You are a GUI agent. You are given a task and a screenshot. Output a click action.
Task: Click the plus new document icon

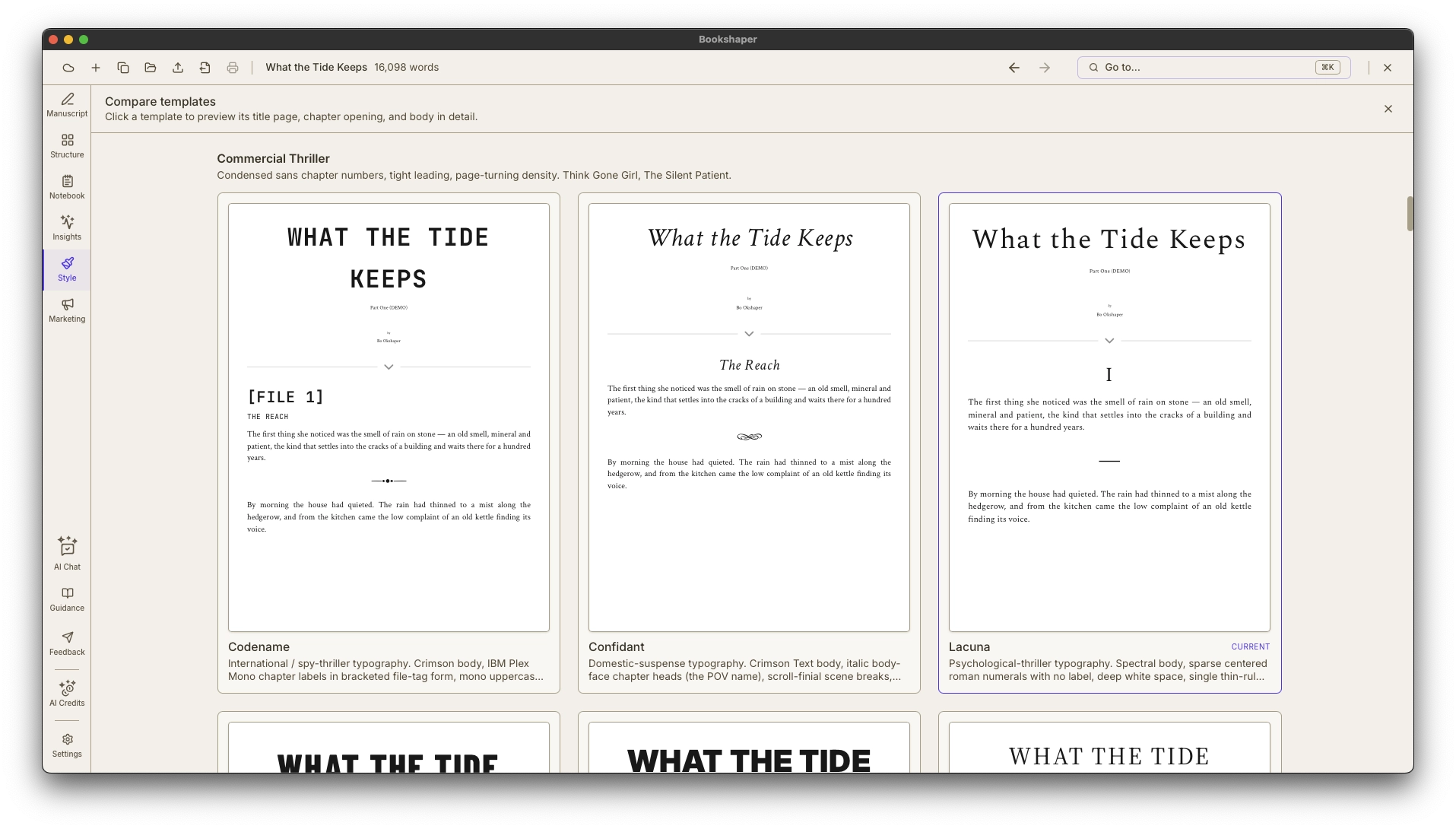tap(96, 68)
